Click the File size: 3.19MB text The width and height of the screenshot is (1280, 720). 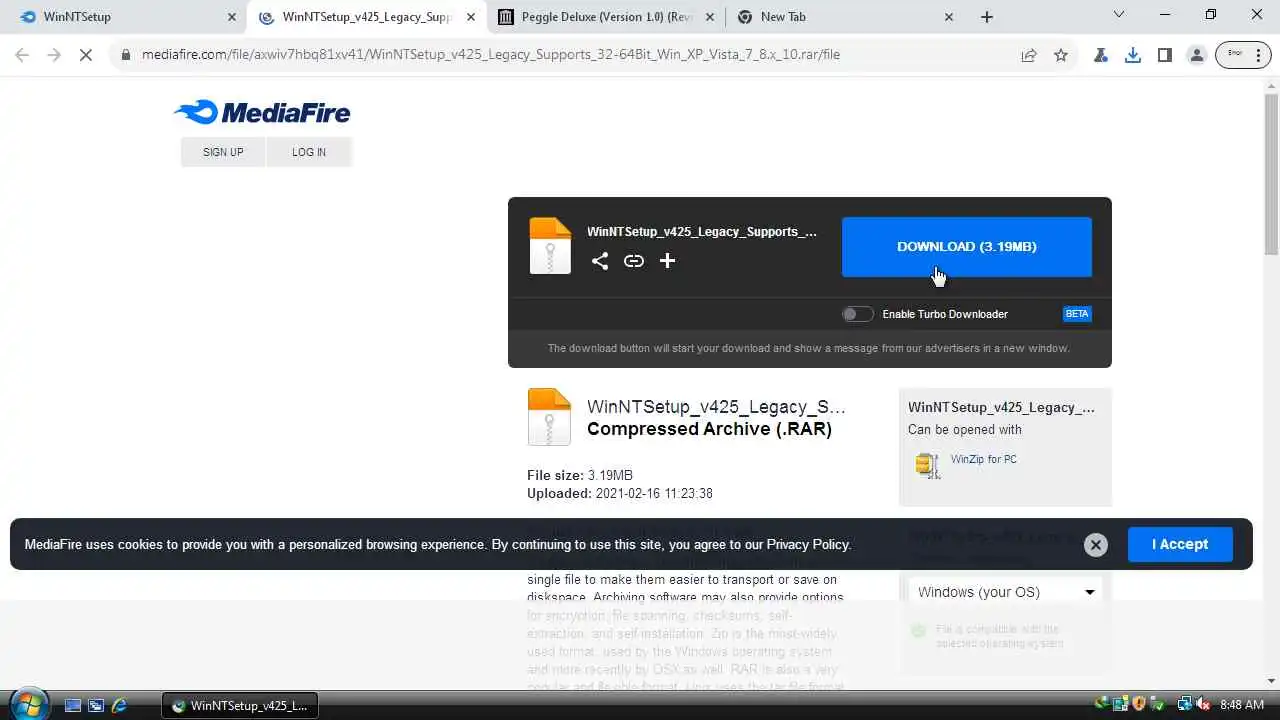click(x=580, y=475)
